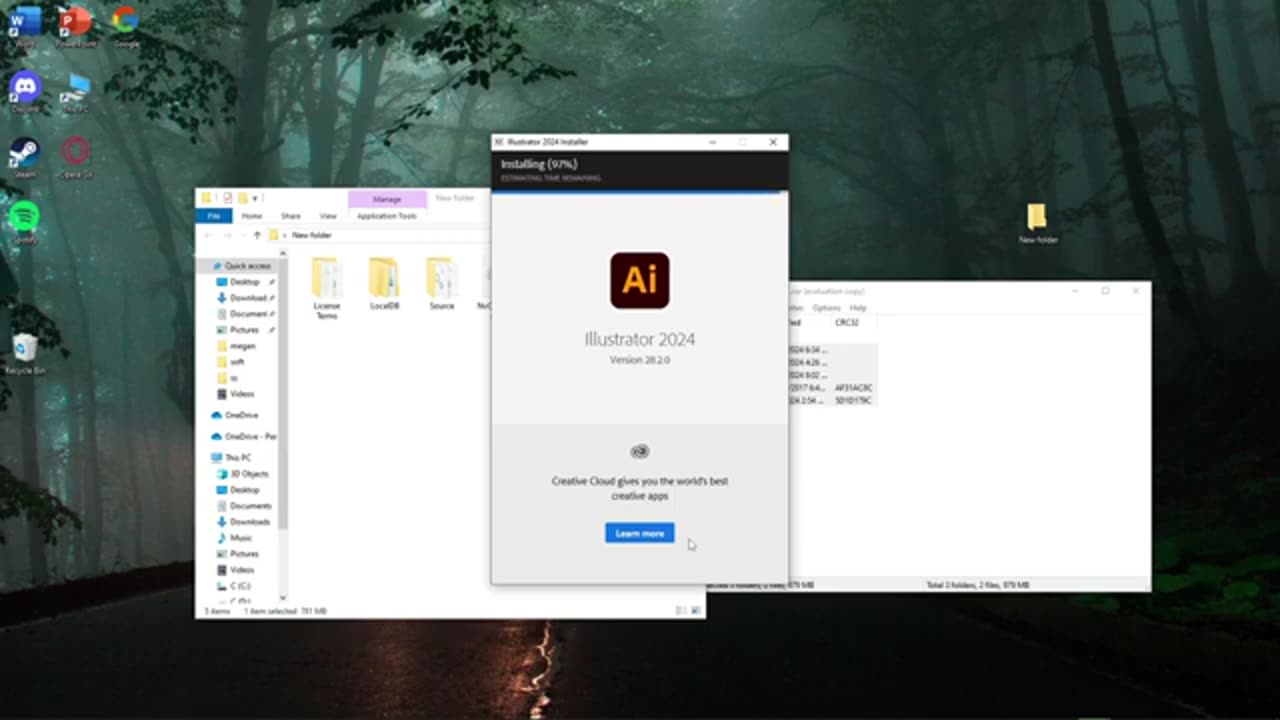Viewport: 1280px width, 720px height.
Task: Click the Learn more button in installer
Action: point(640,533)
